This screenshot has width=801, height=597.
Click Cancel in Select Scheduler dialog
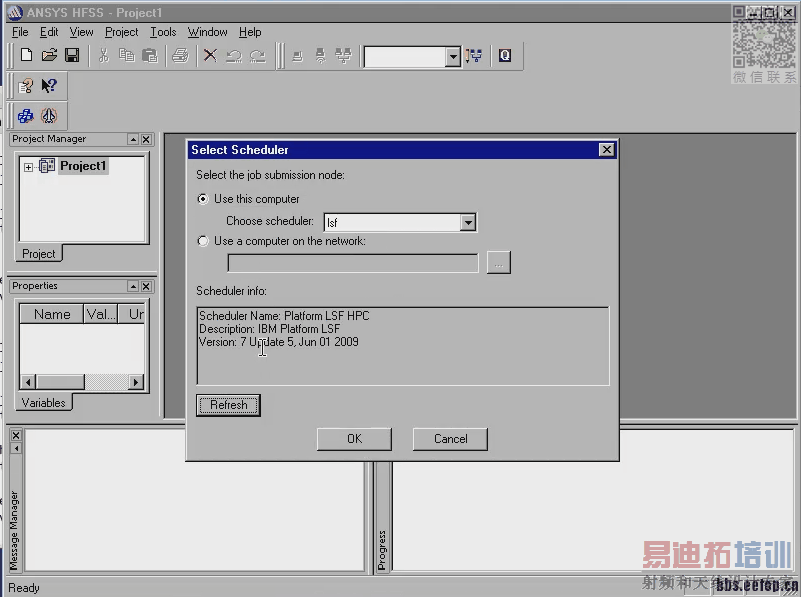pyautogui.click(x=450, y=439)
